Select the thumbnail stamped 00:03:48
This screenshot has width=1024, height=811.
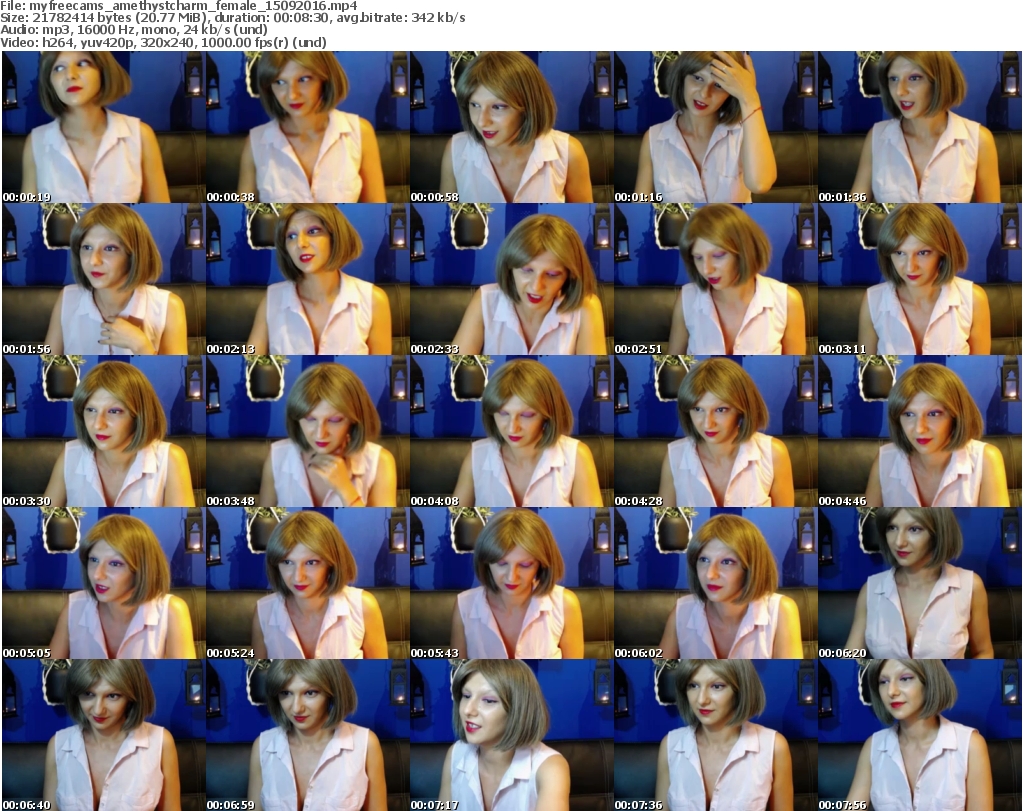(x=308, y=431)
